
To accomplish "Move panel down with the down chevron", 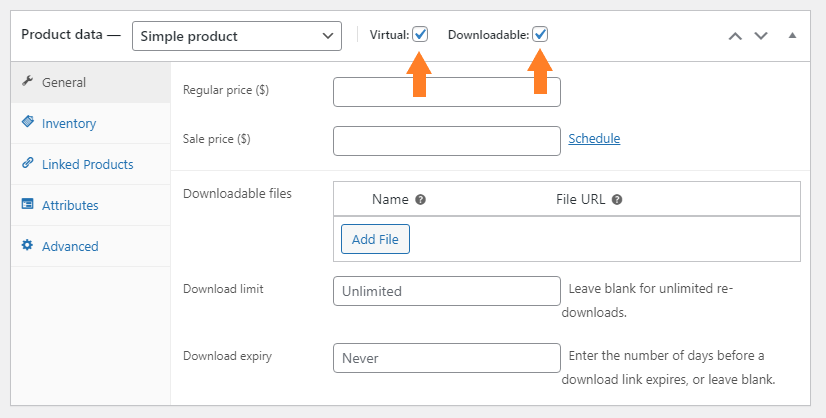I will point(761,36).
